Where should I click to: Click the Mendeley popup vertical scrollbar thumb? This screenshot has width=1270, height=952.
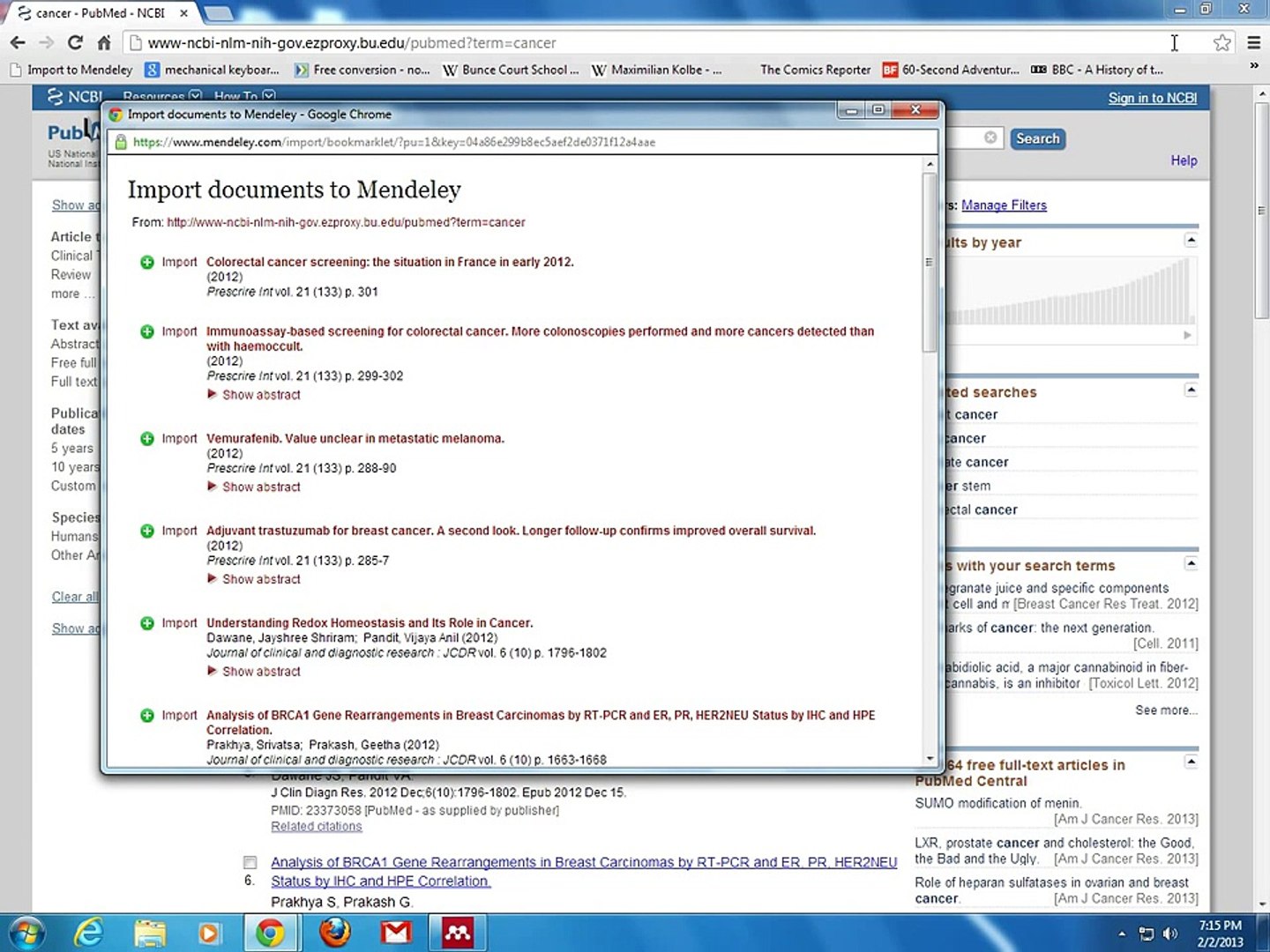point(929,262)
